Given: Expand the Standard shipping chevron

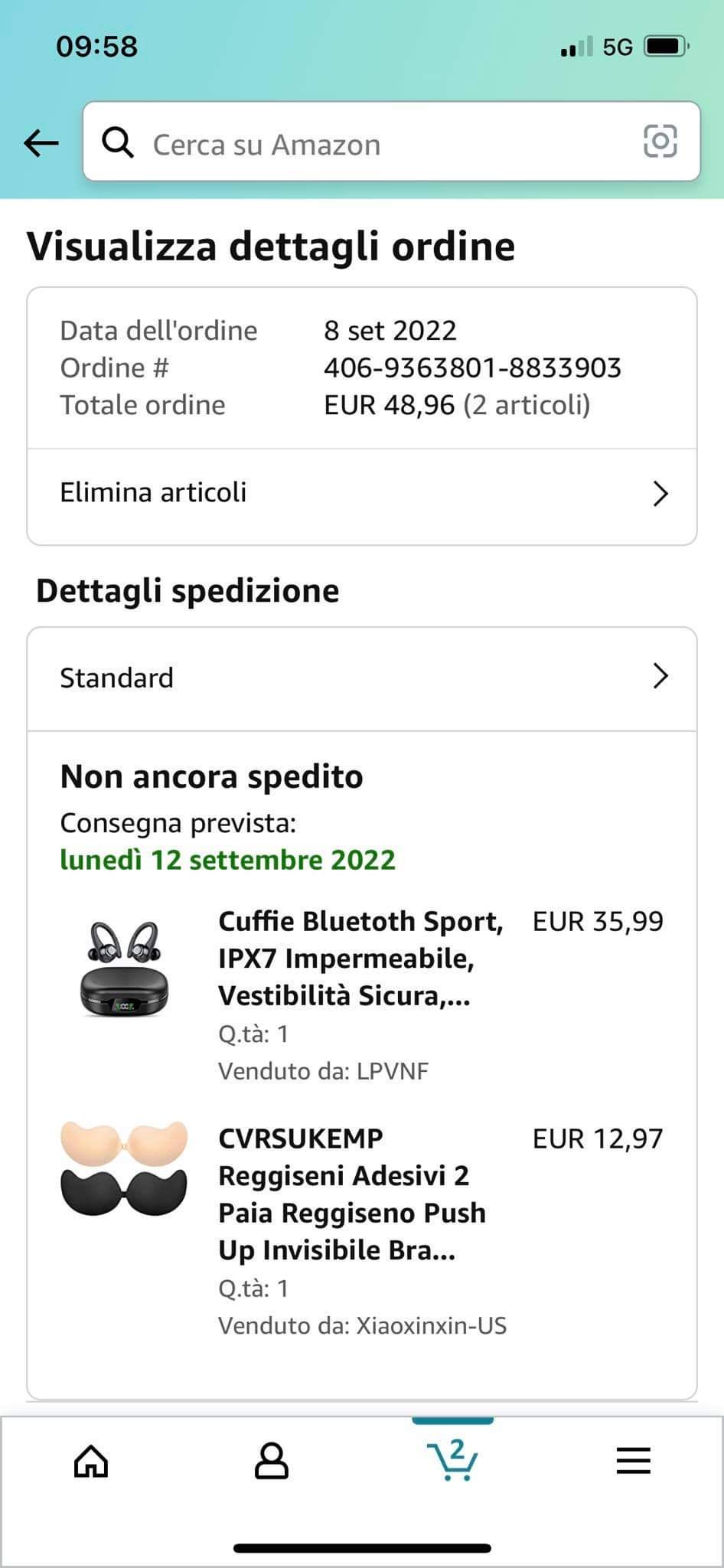Looking at the screenshot, I should (660, 676).
